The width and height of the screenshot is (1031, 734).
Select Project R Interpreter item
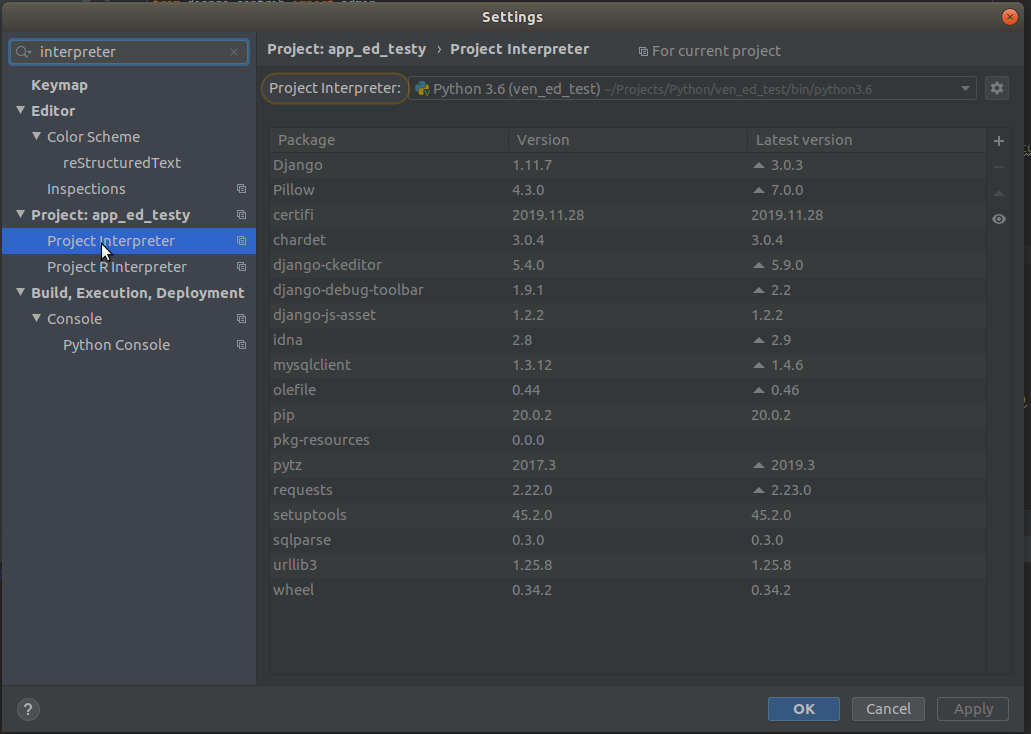click(116, 266)
